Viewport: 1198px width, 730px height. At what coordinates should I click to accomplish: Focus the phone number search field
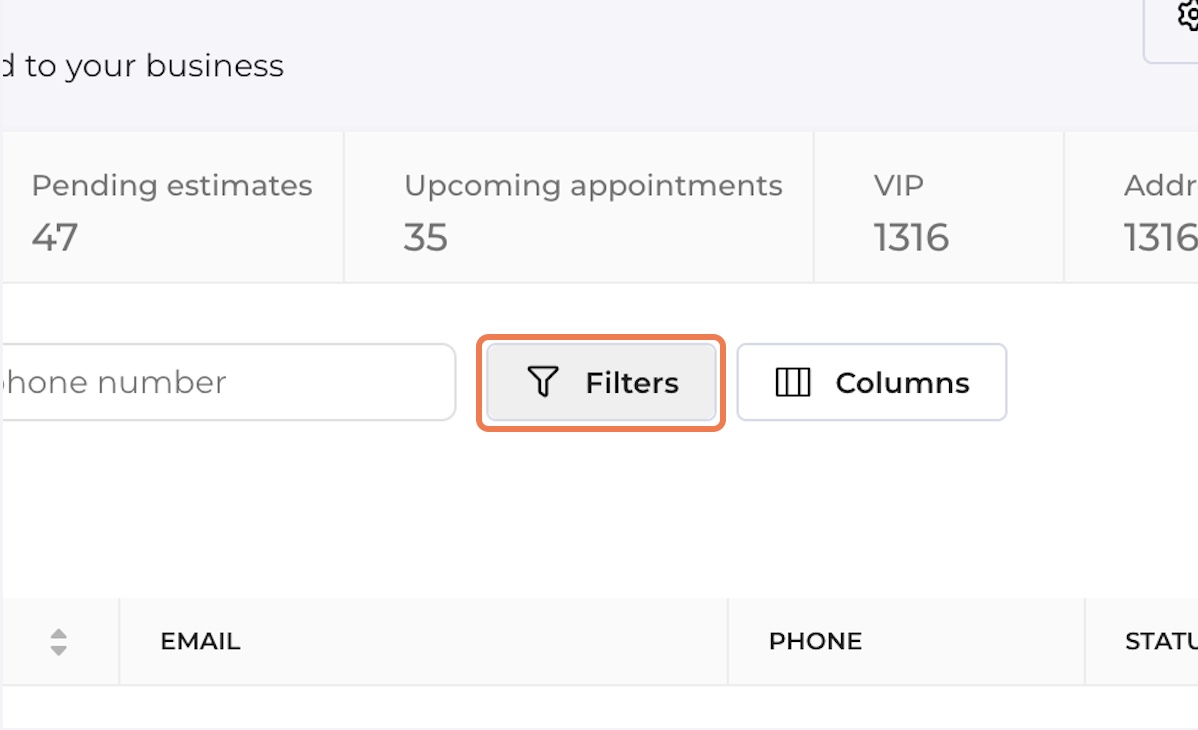(x=228, y=382)
